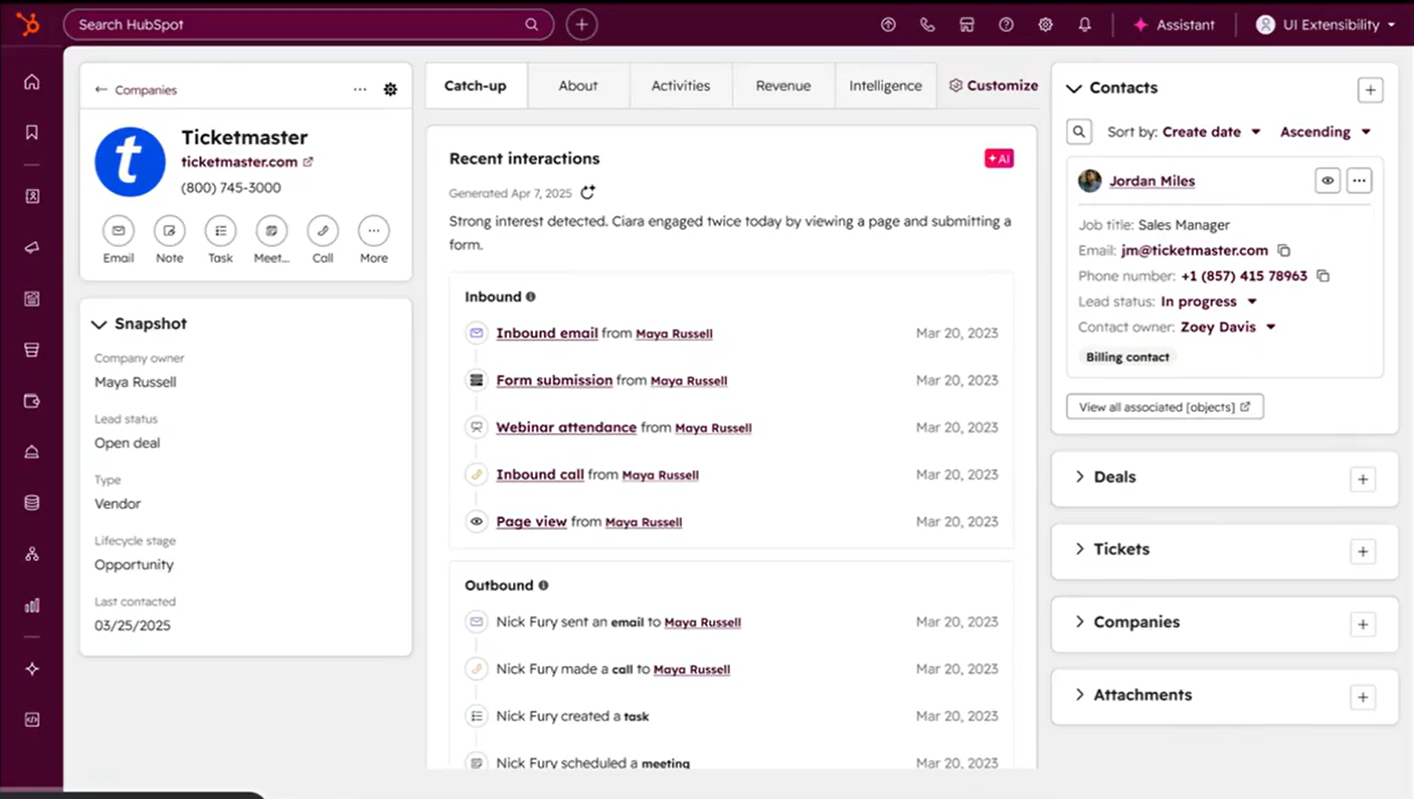Open the UI Extensibility account menu
This screenshot has height=799, width=1414.
point(1326,25)
